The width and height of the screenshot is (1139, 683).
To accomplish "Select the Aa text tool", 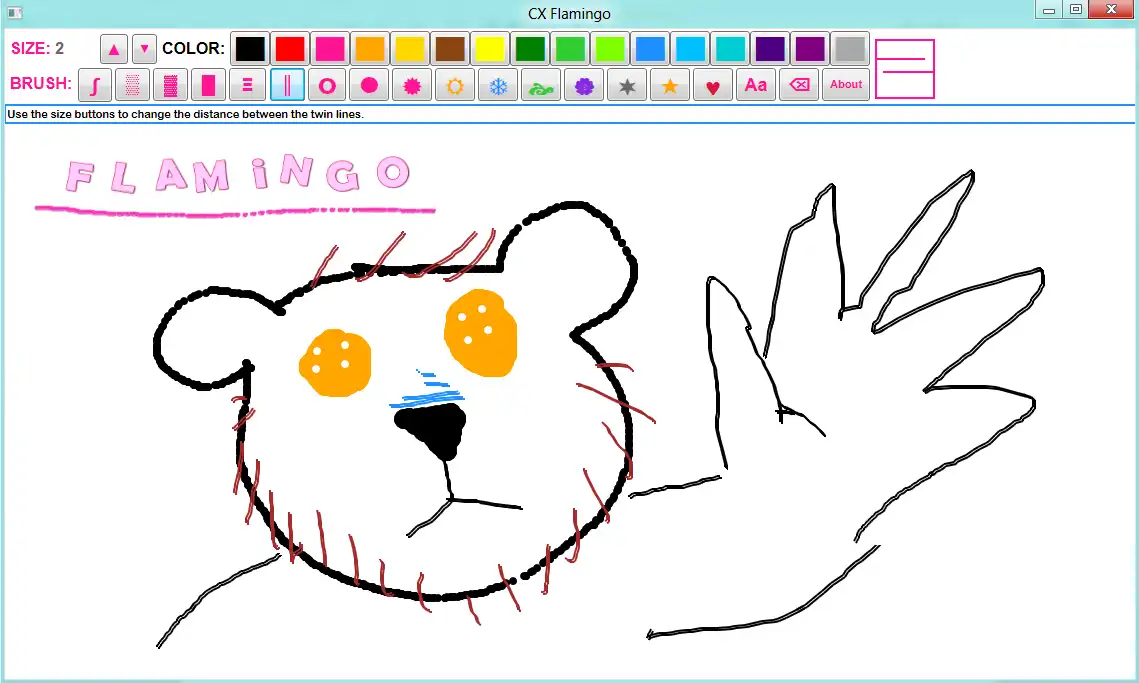I will [x=755, y=85].
